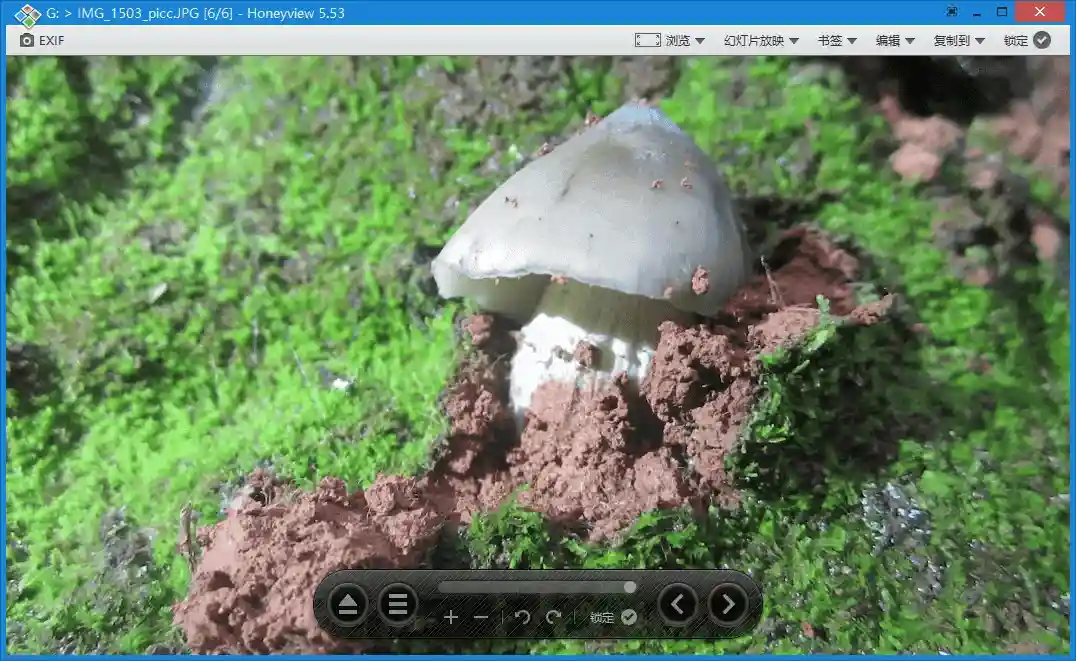Expand the 幻灯片放映 dropdown
The image size is (1076, 661).
click(x=761, y=40)
